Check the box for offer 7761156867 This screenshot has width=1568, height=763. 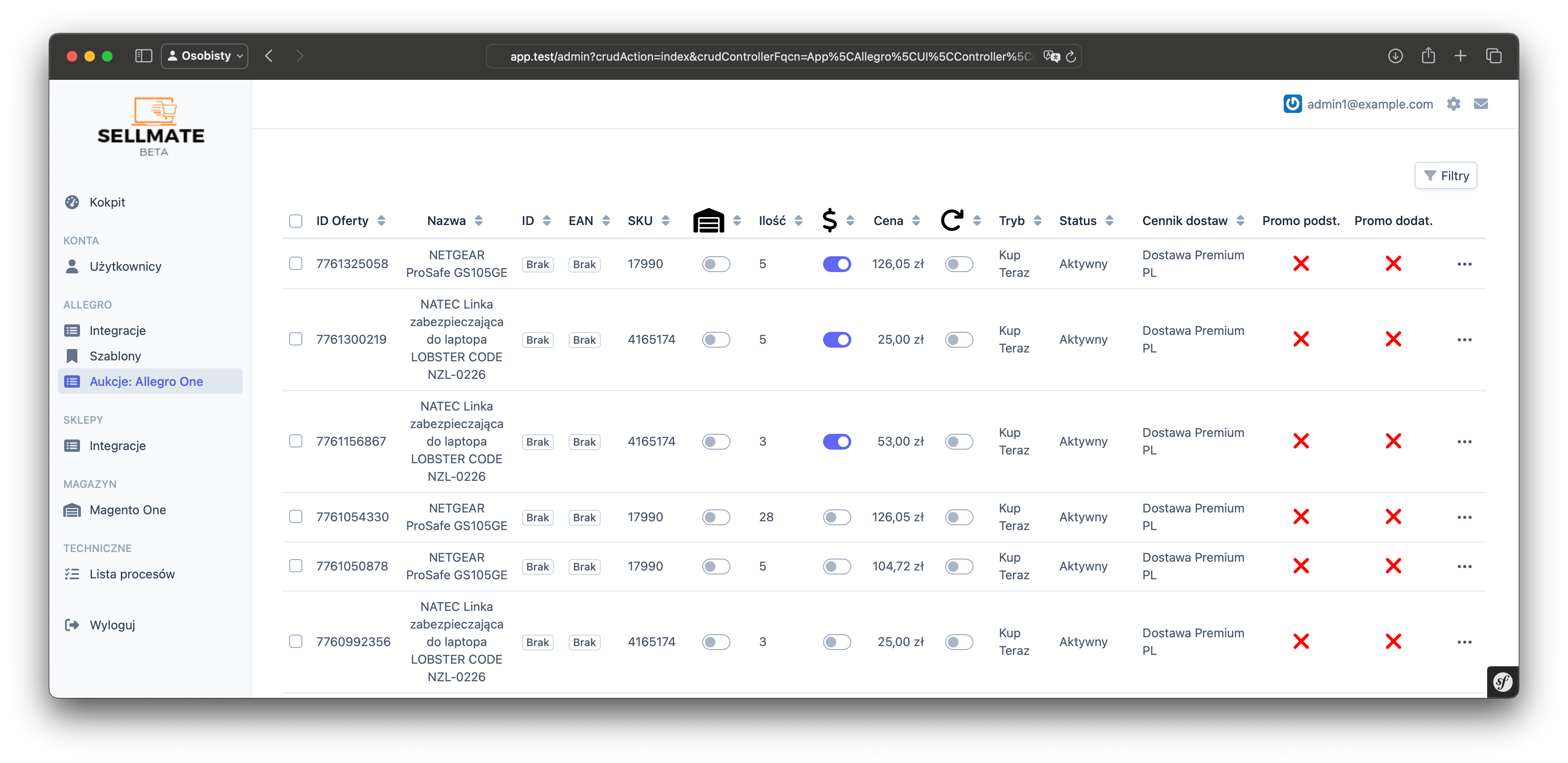point(296,441)
